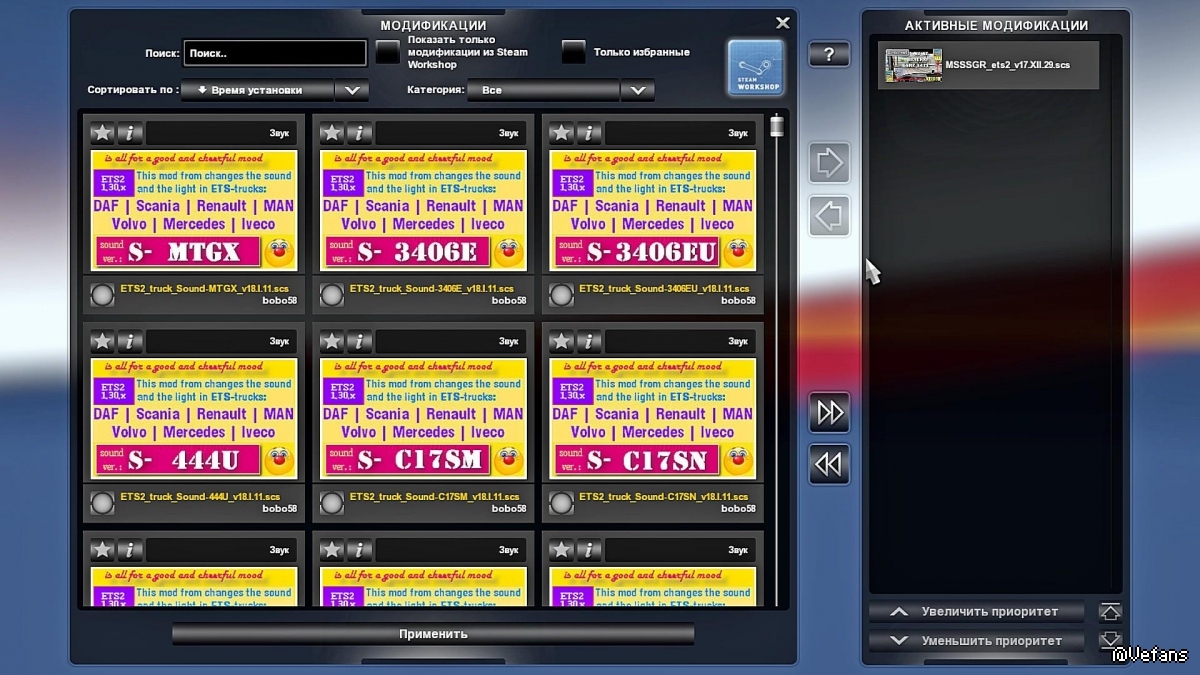This screenshot has width=1200, height=675.
Task: Click filename ETS2_truck_Sound-C17SM_v18.I.11.scs
Action: click(435, 496)
